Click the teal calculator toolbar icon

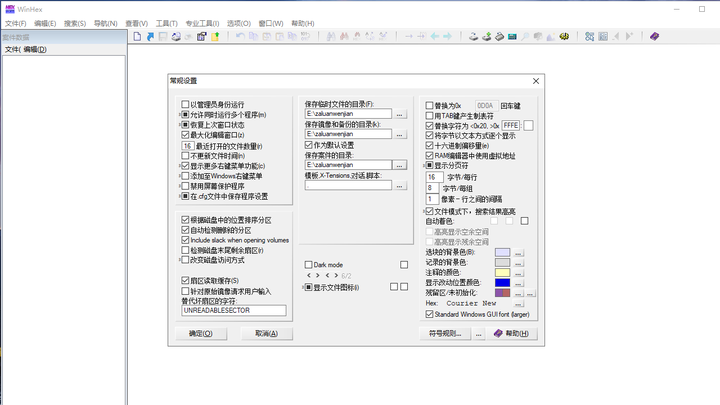tap(512, 36)
